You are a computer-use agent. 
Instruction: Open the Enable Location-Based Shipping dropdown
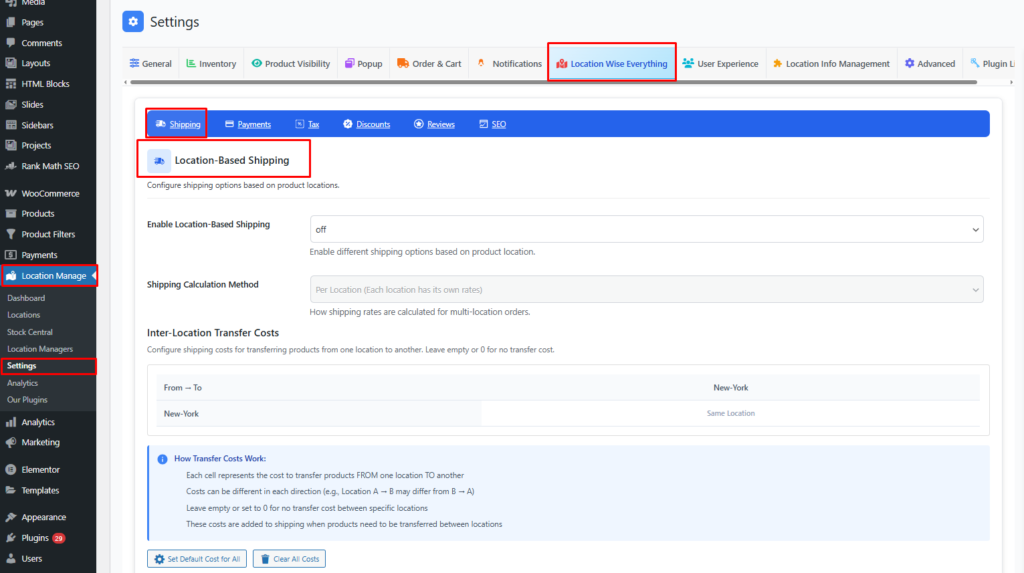(x=646, y=229)
